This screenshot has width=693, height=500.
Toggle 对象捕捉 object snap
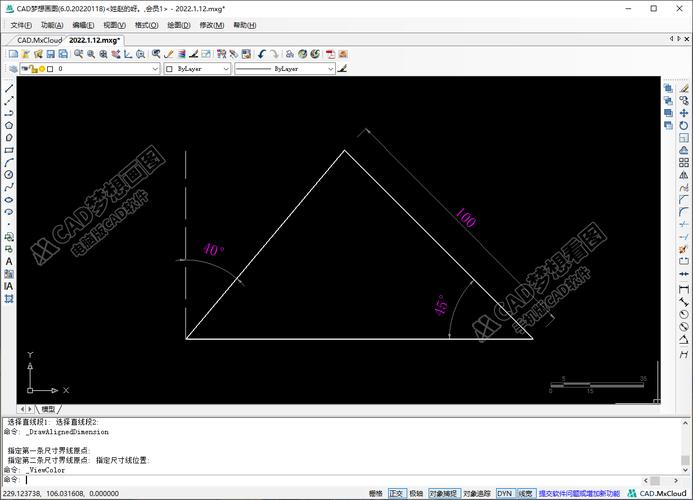(x=444, y=493)
